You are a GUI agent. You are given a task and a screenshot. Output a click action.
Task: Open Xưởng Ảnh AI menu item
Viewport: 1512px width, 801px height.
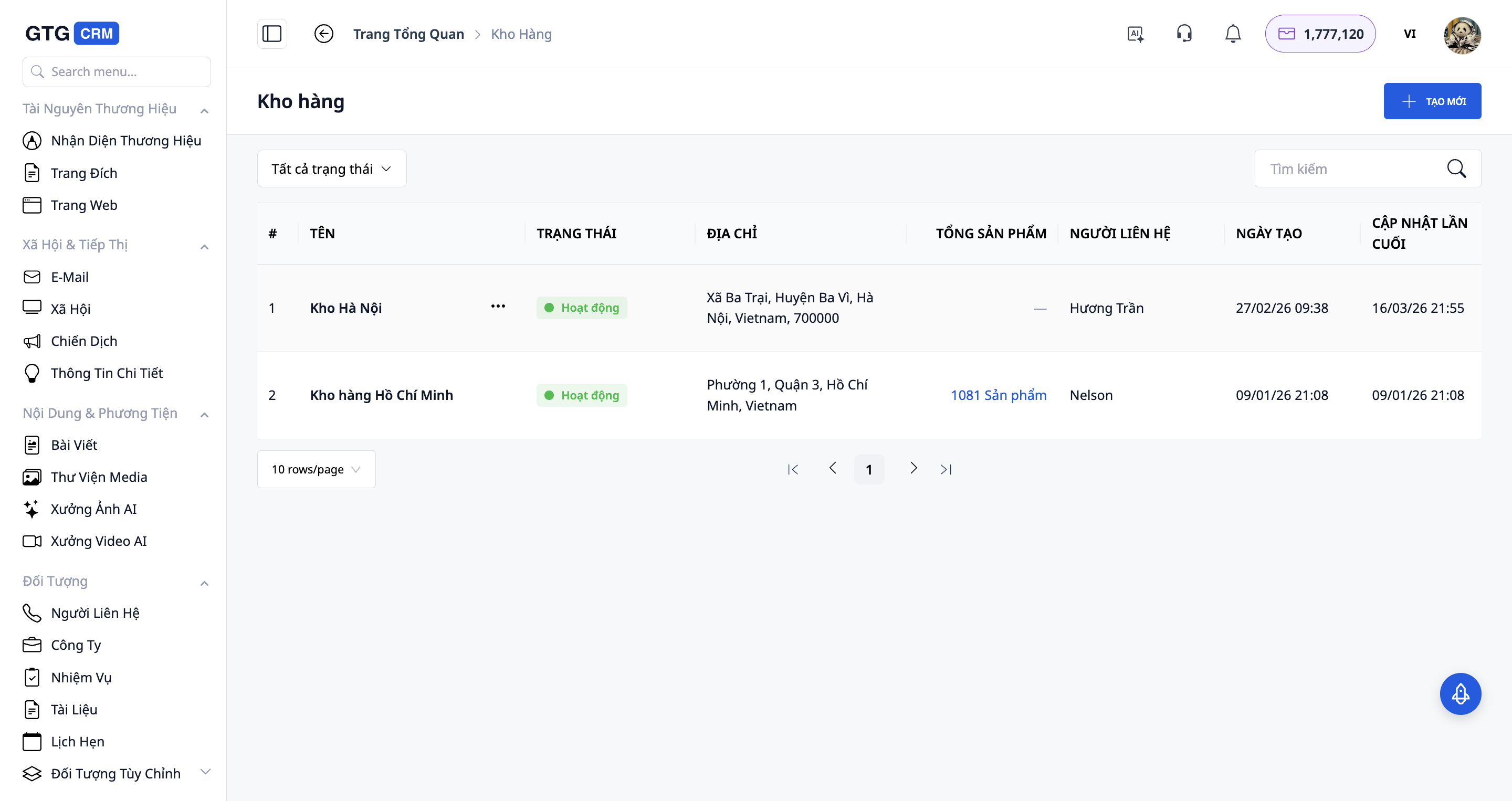(94, 509)
